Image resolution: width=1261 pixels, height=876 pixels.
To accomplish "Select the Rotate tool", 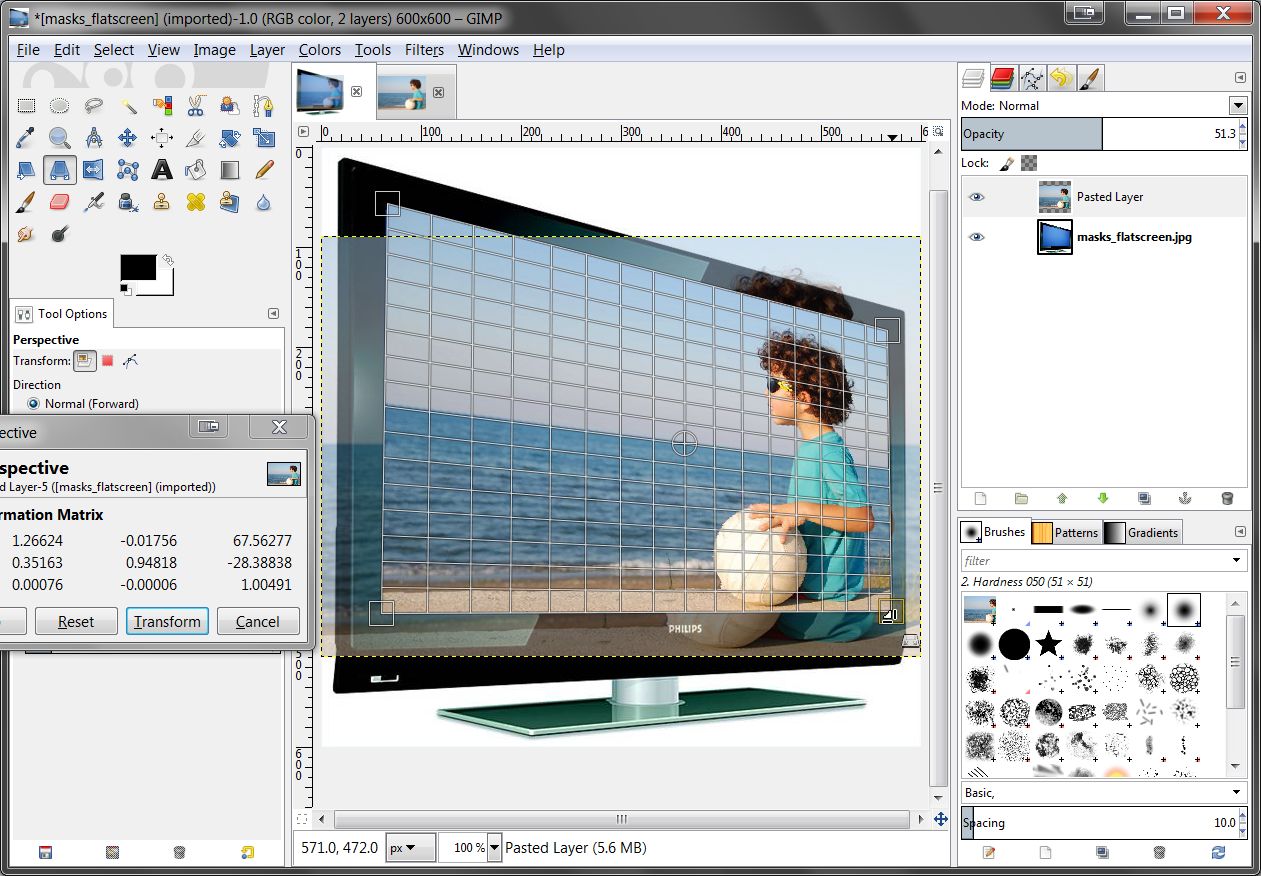I will 230,138.
